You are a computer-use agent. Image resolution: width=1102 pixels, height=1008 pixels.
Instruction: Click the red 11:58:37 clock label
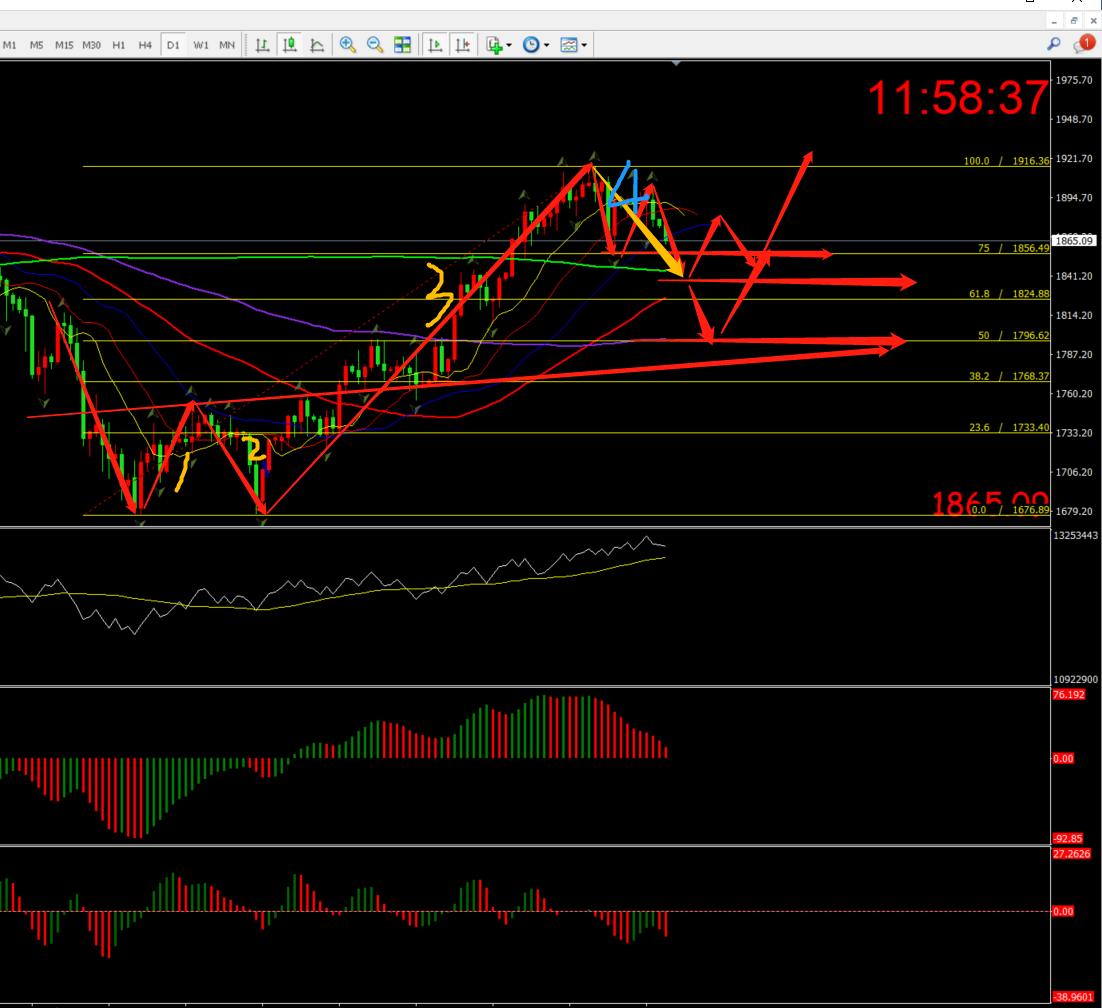(959, 98)
